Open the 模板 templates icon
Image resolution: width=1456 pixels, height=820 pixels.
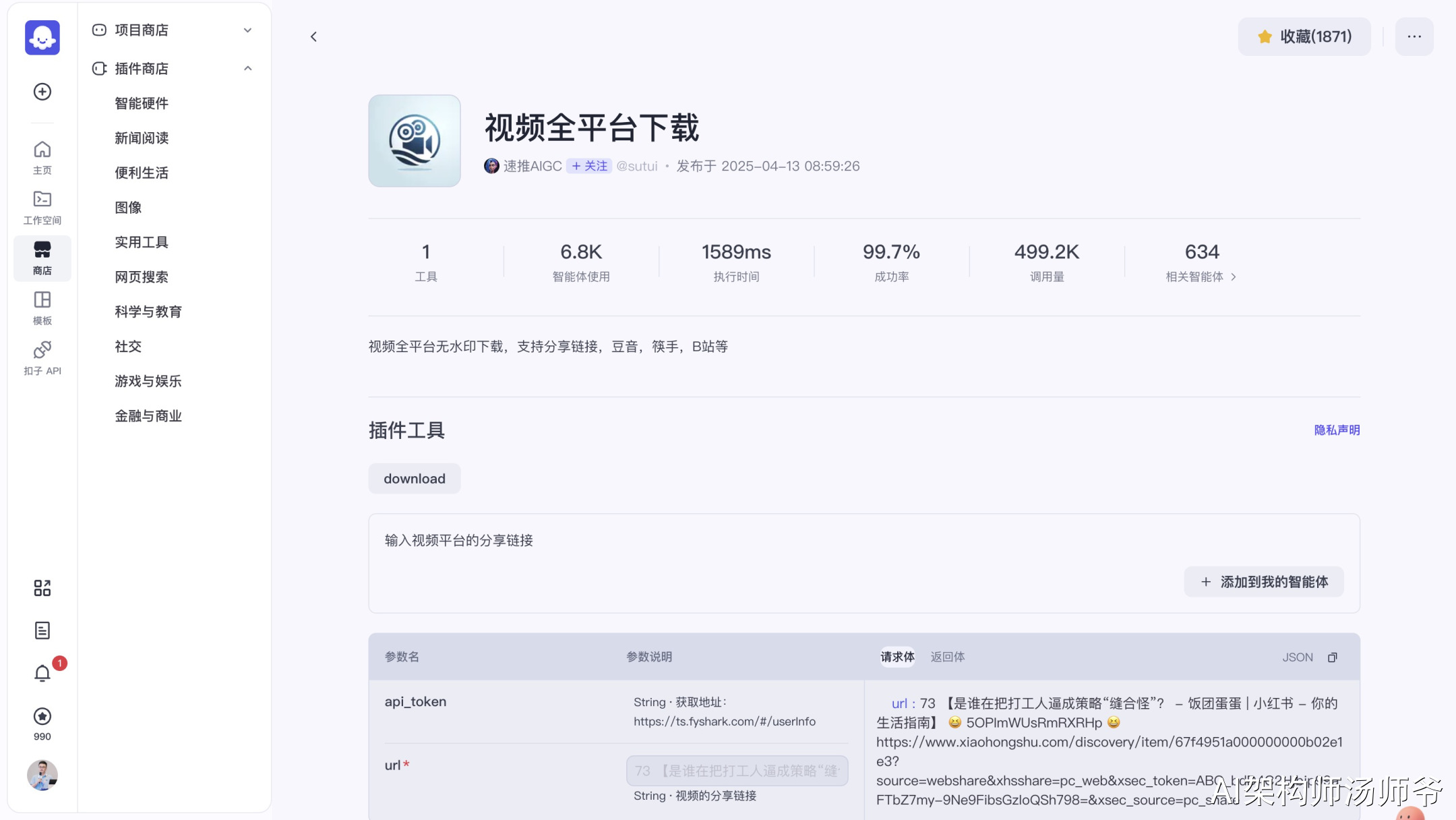(42, 307)
